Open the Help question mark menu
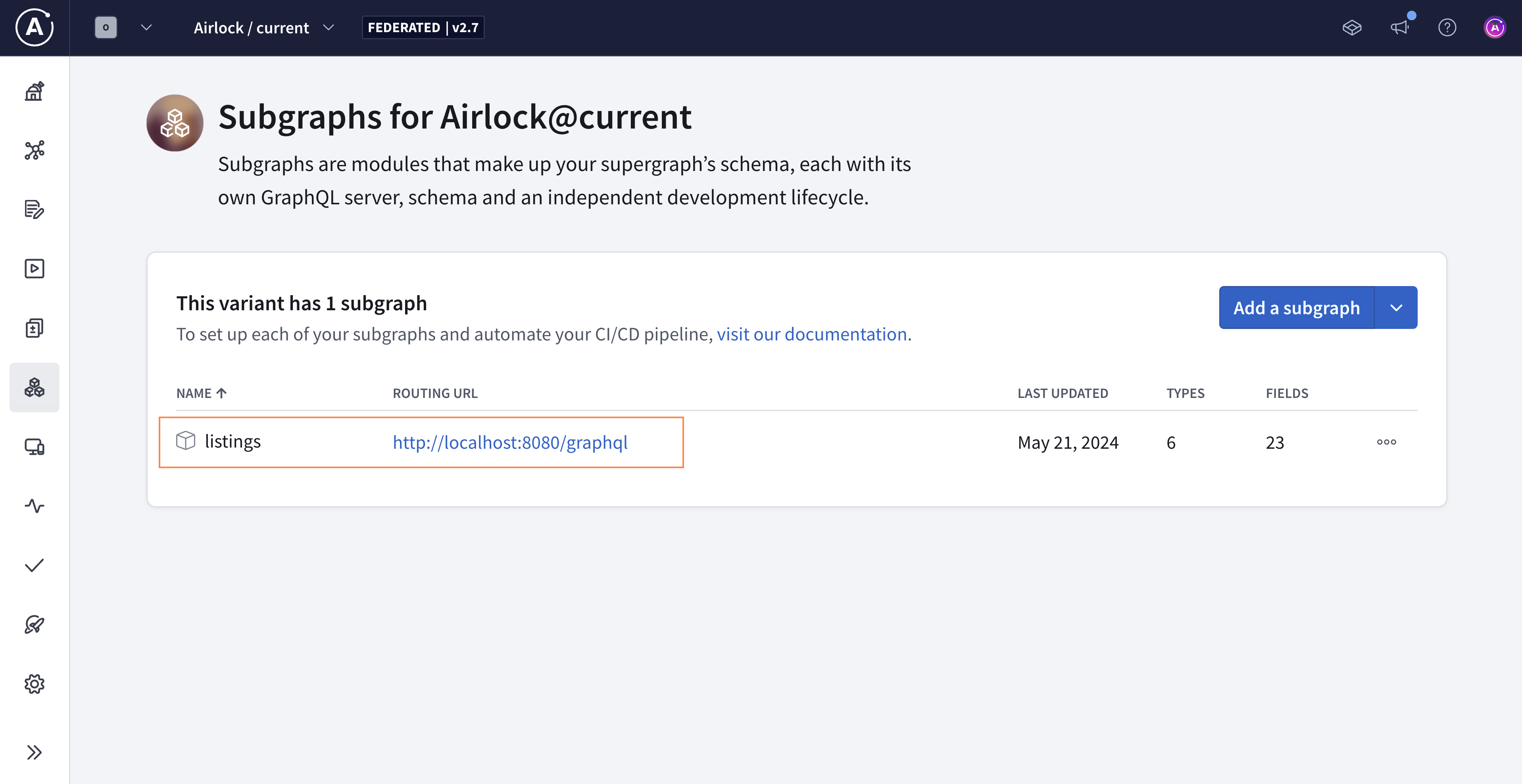This screenshot has height=784, width=1522. [x=1448, y=28]
